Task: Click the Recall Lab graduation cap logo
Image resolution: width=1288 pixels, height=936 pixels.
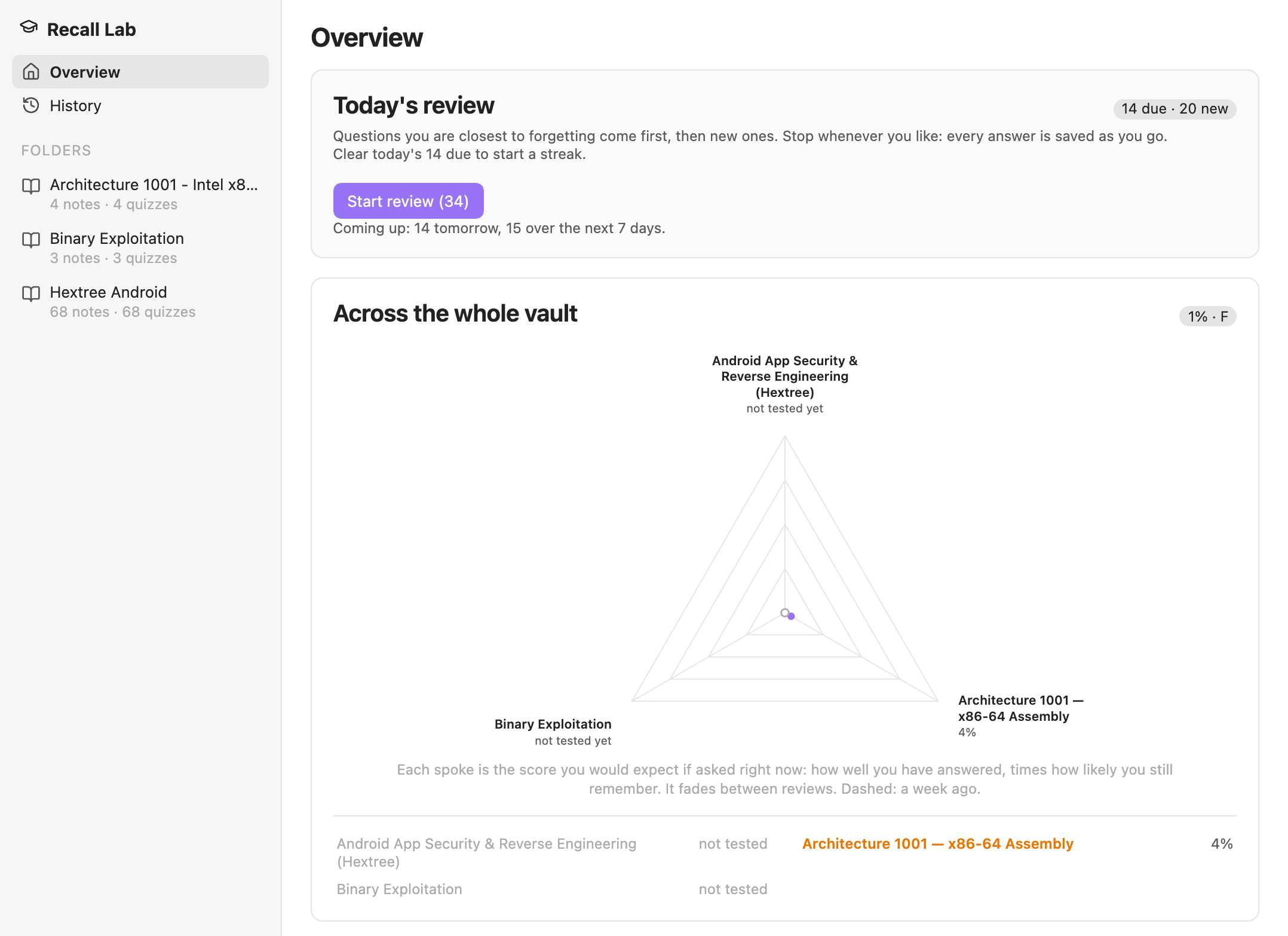Action: 29,27
